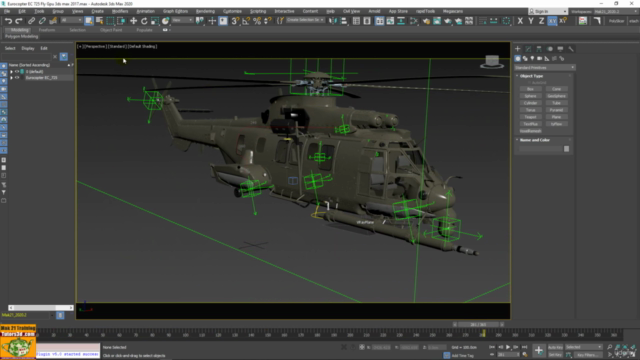This screenshot has width=640, height=360.
Task: Open the Sign In dropdown
Action: [548, 11]
